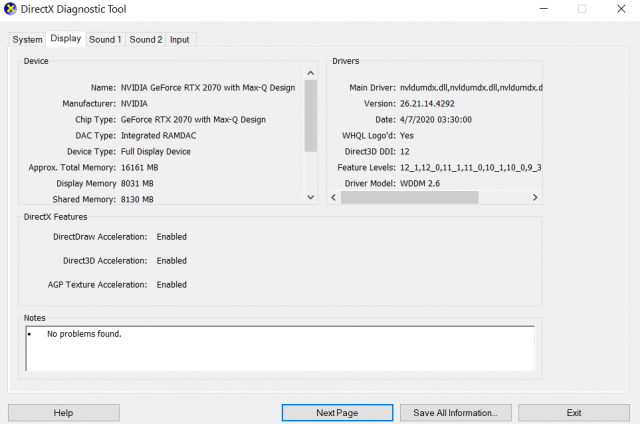Click the Next Page button
The image size is (640, 424).
(x=337, y=412)
